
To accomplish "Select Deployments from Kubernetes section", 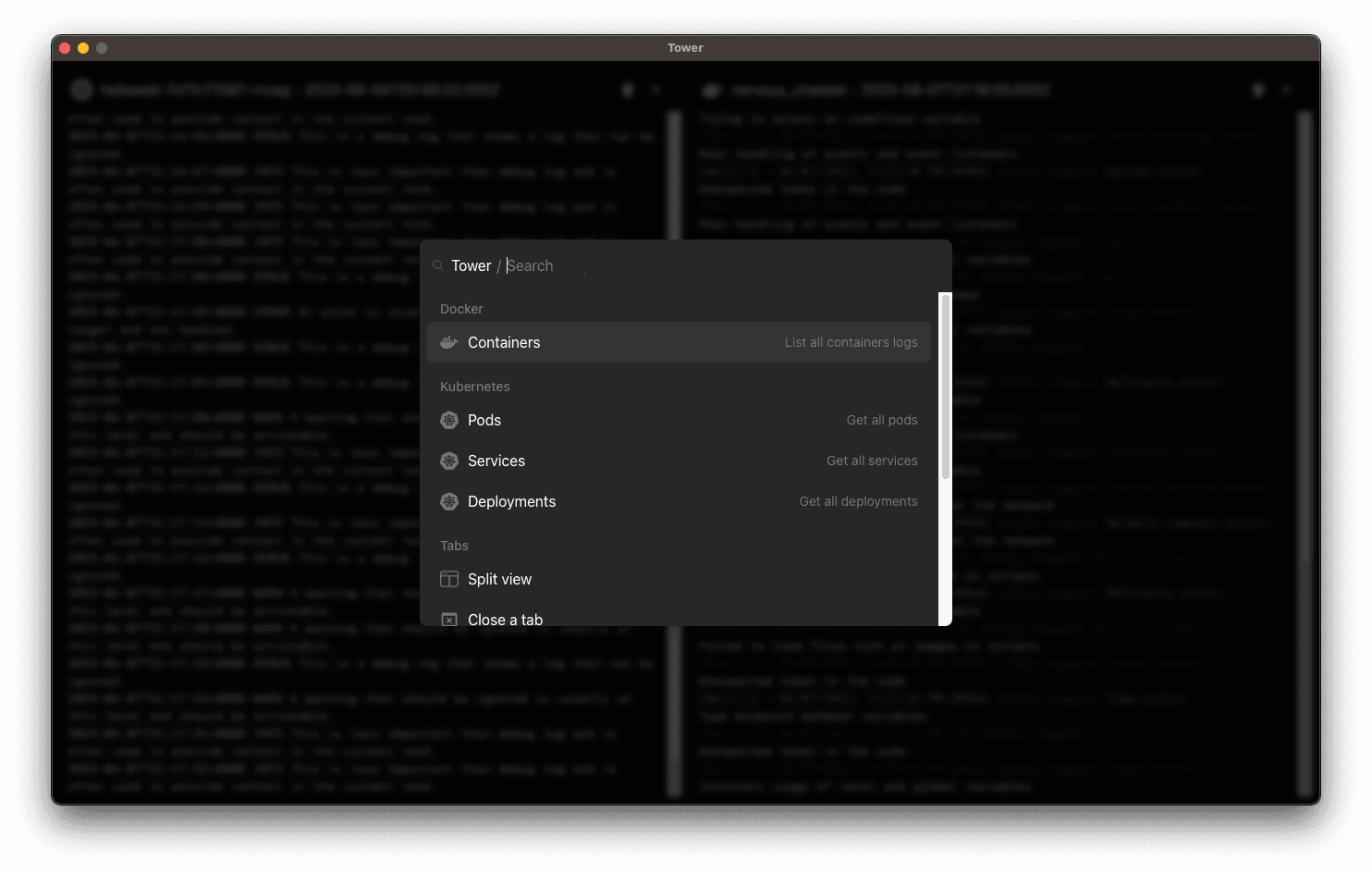I will click(x=679, y=501).
